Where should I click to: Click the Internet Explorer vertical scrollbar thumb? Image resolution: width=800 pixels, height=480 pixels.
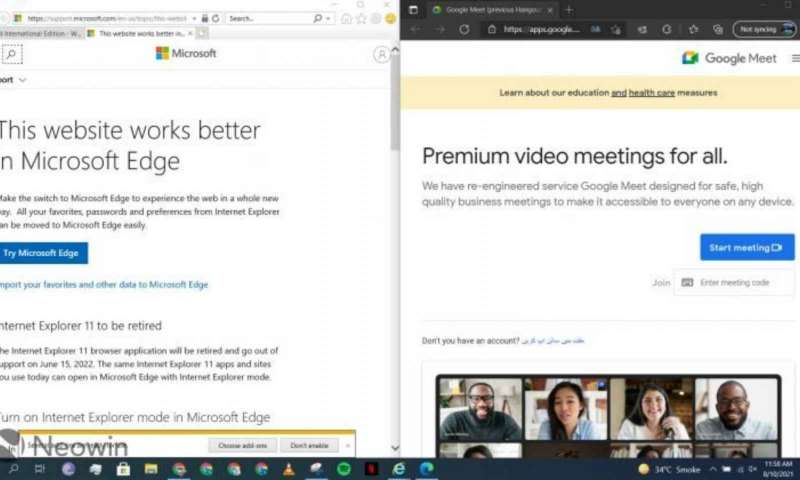(394, 102)
